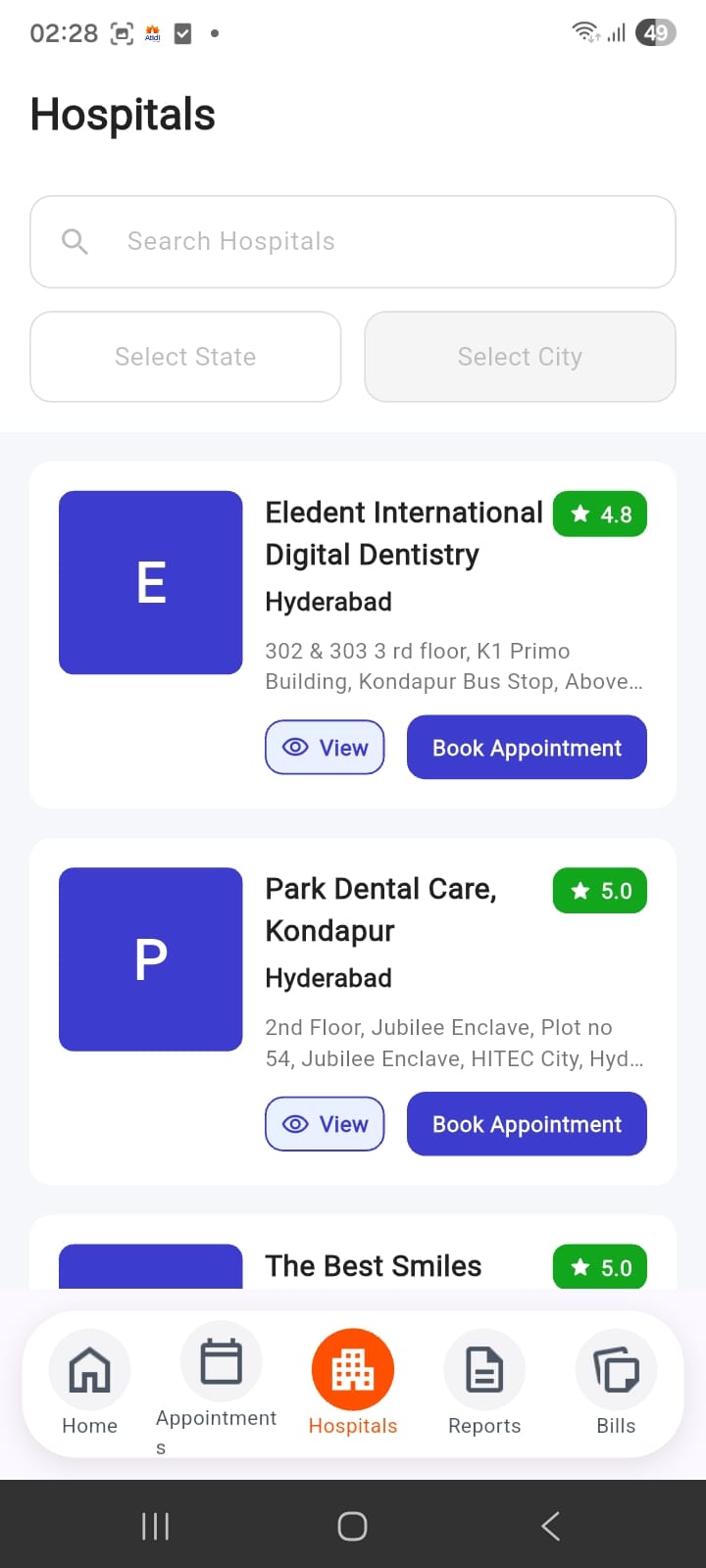The image size is (706, 1568).
Task: Select the Hospitals building icon
Action: point(353,1369)
